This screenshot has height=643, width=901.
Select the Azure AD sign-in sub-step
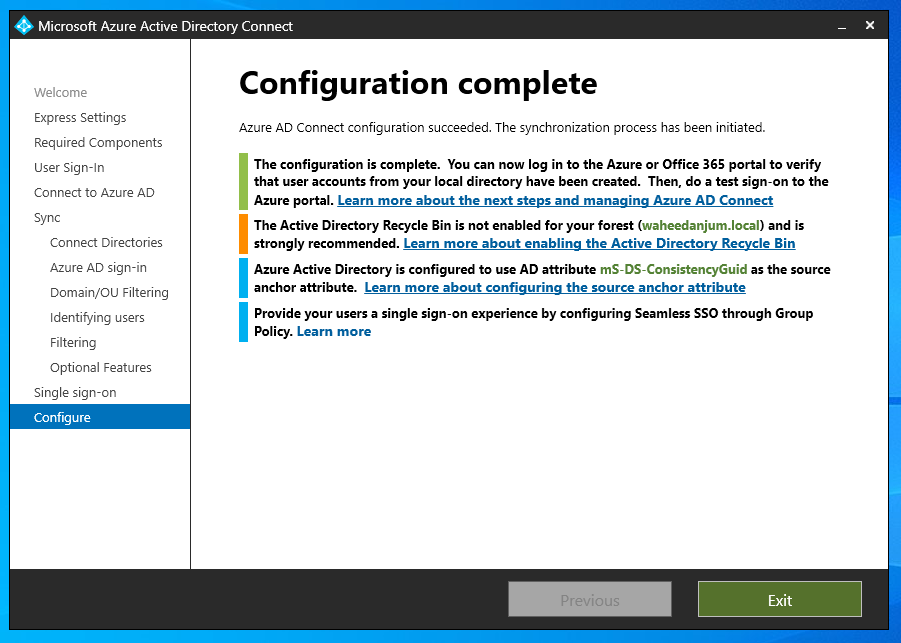(x=98, y=268)
